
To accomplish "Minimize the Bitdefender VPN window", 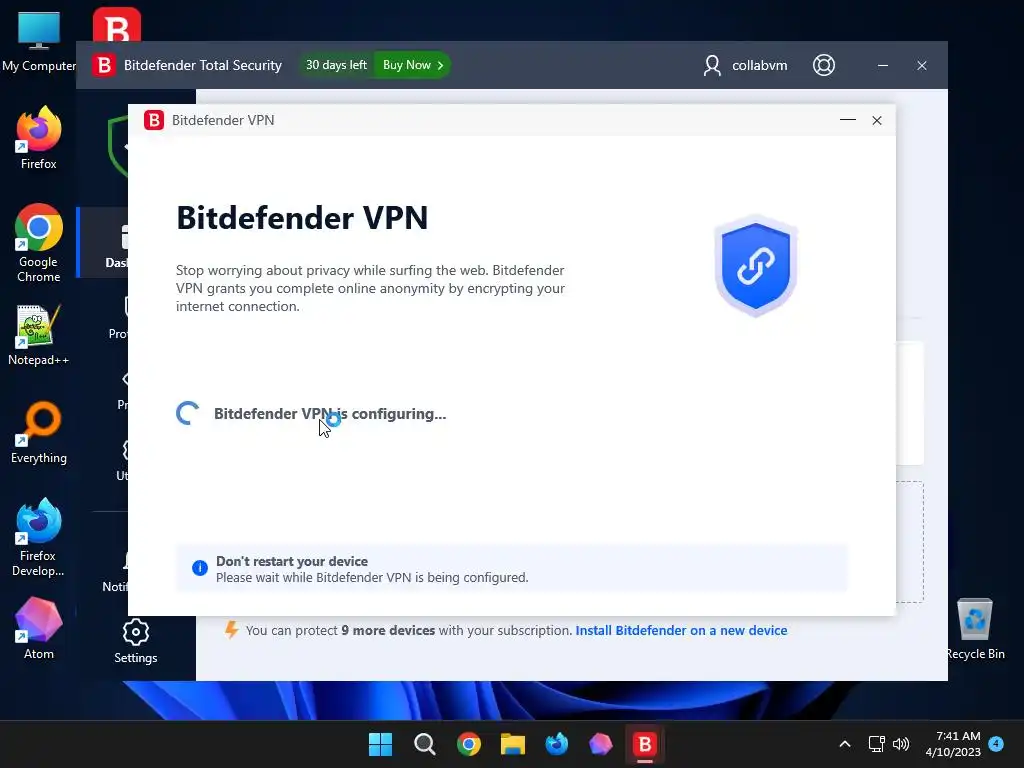I will pos(848,120).
